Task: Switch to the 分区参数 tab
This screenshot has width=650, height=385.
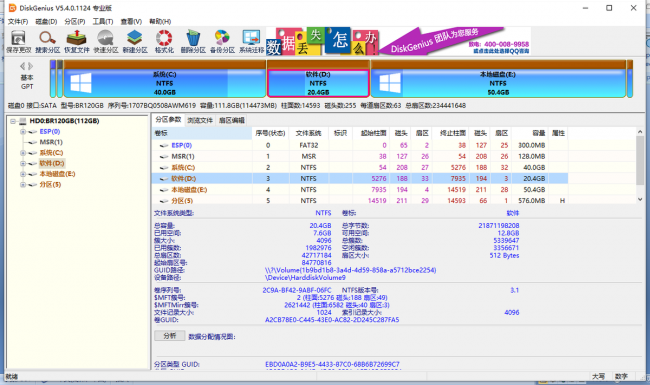Action: (x=168, y=120)
